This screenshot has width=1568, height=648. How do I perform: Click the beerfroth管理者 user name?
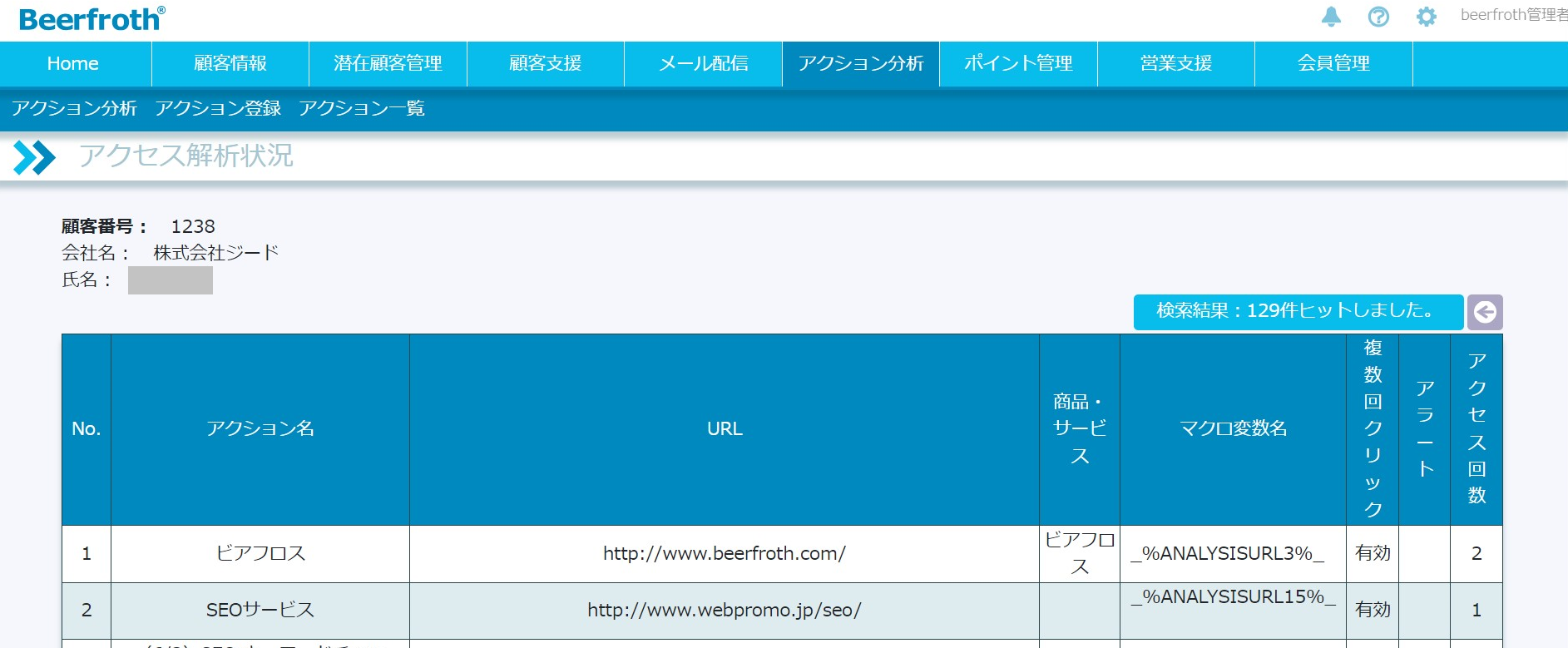coord(1512,15)
